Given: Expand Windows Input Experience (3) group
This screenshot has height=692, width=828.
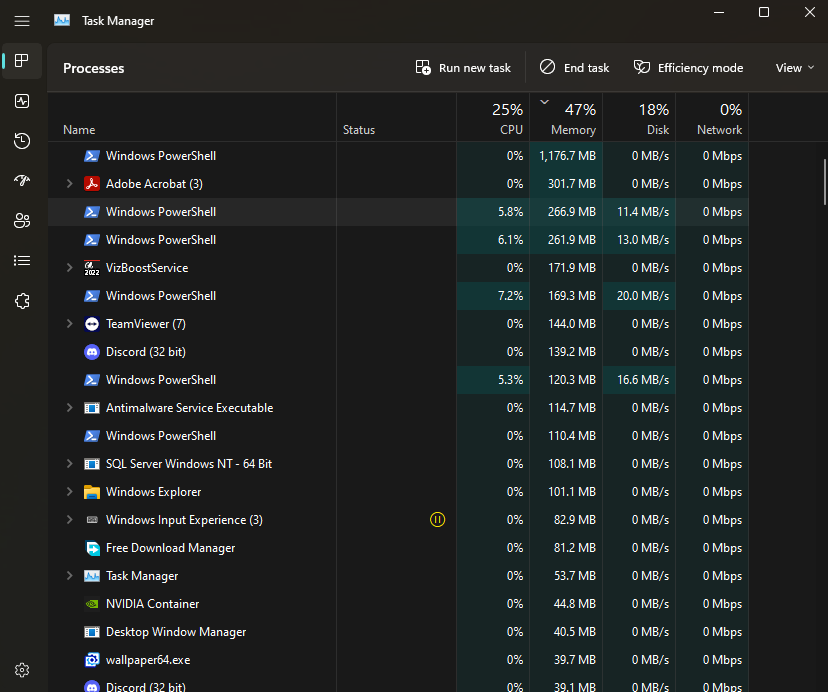Looking at the screenshot, I should (69, 520).
